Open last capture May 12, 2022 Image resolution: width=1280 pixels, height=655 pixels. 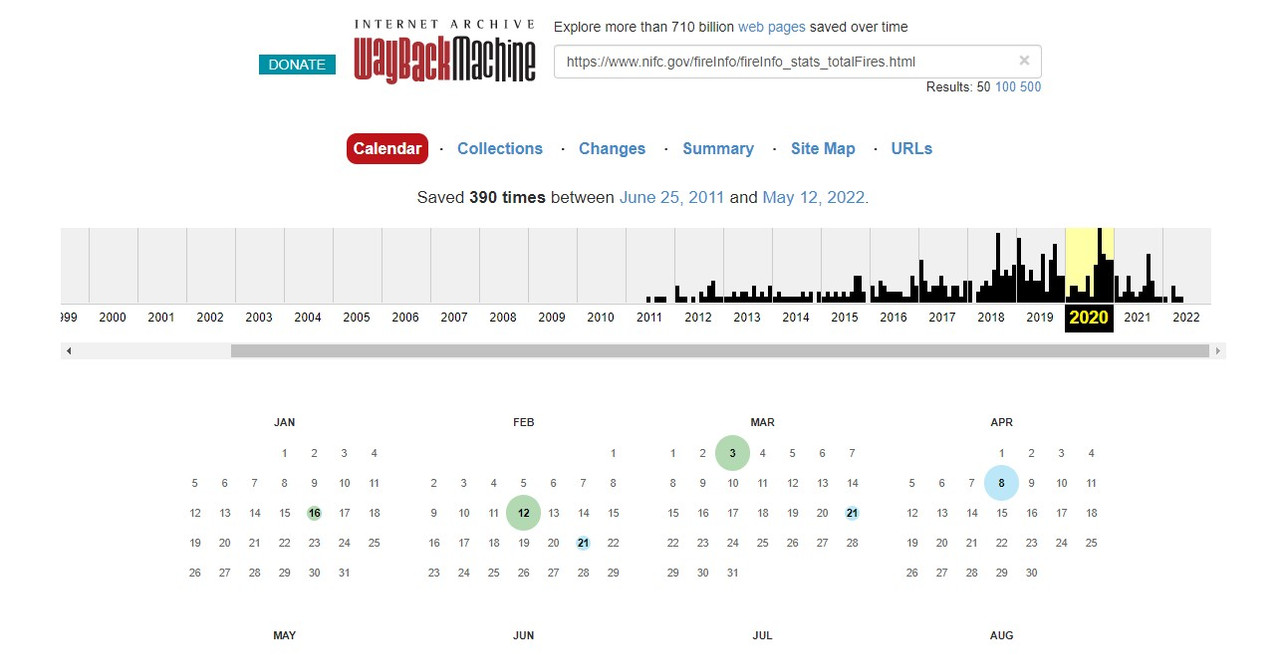(814, 198)
